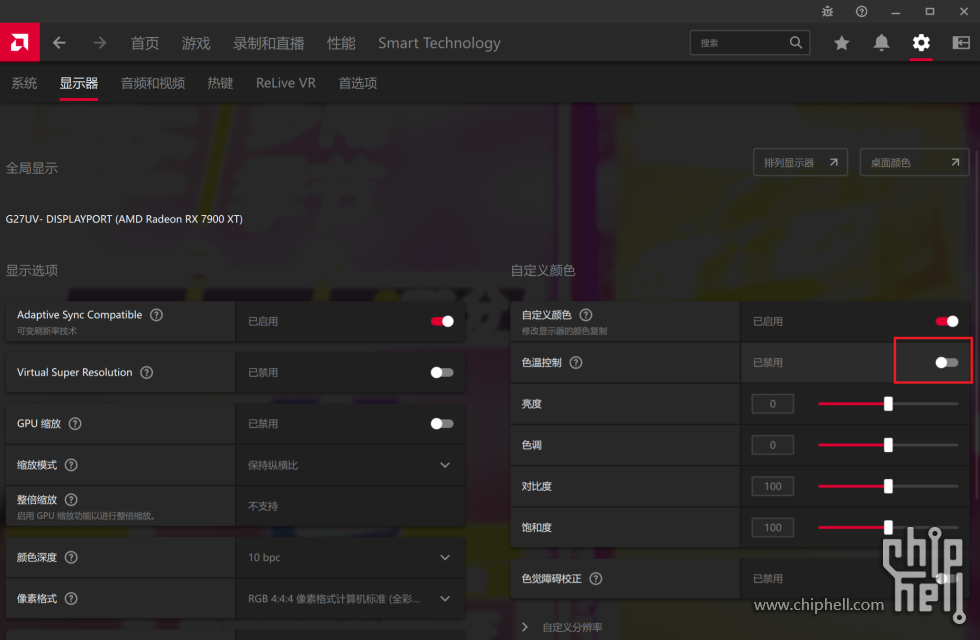This screenshot has width=980, height=640.
Task: Click the search magnifier icon
Action: 796,42
